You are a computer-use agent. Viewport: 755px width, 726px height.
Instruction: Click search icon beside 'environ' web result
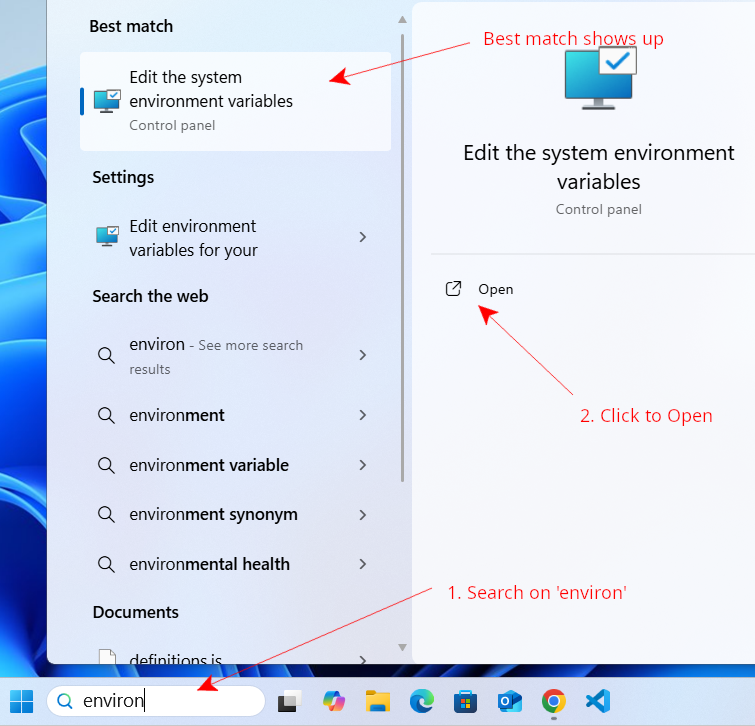coord(106,355)
